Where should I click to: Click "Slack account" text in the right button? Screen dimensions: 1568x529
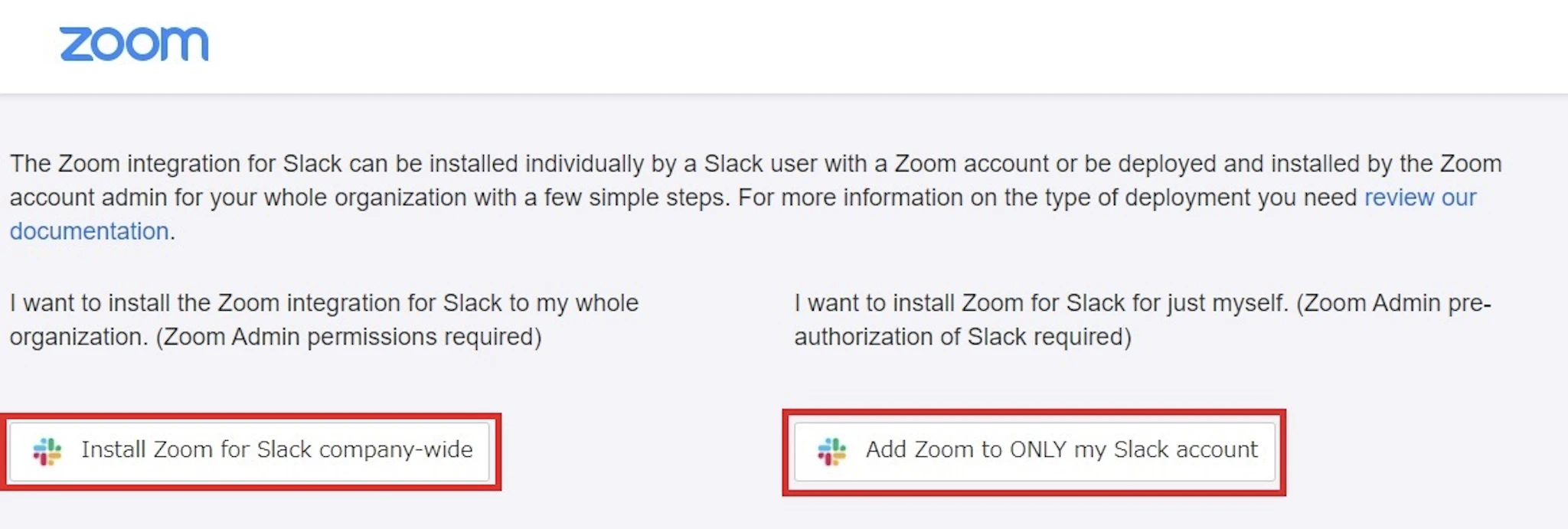[1185, 449]
